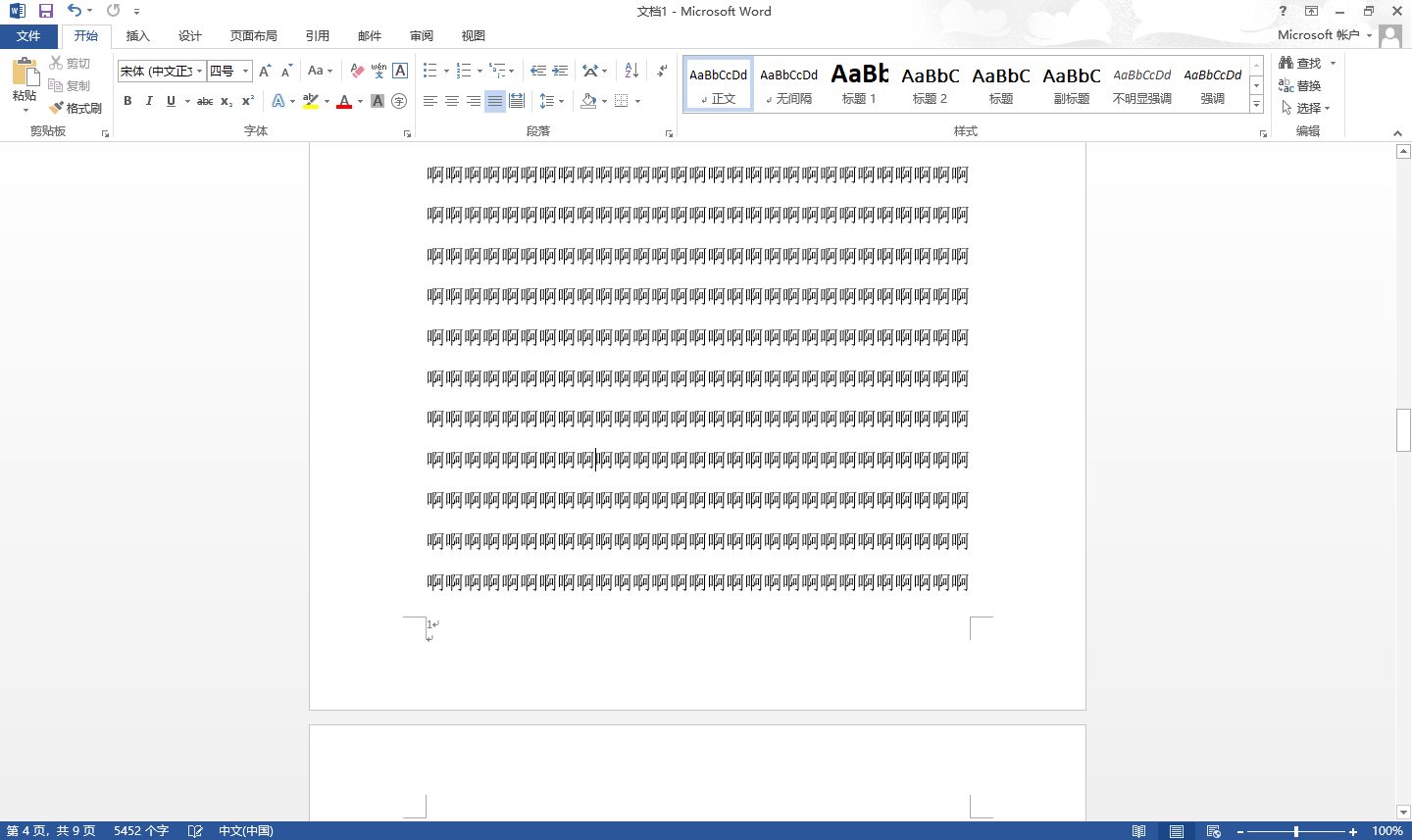Screen dimensions: 1412x840
Task: Switch to the 插入 (Insert) ribbon tab
Action: [138, 36]
